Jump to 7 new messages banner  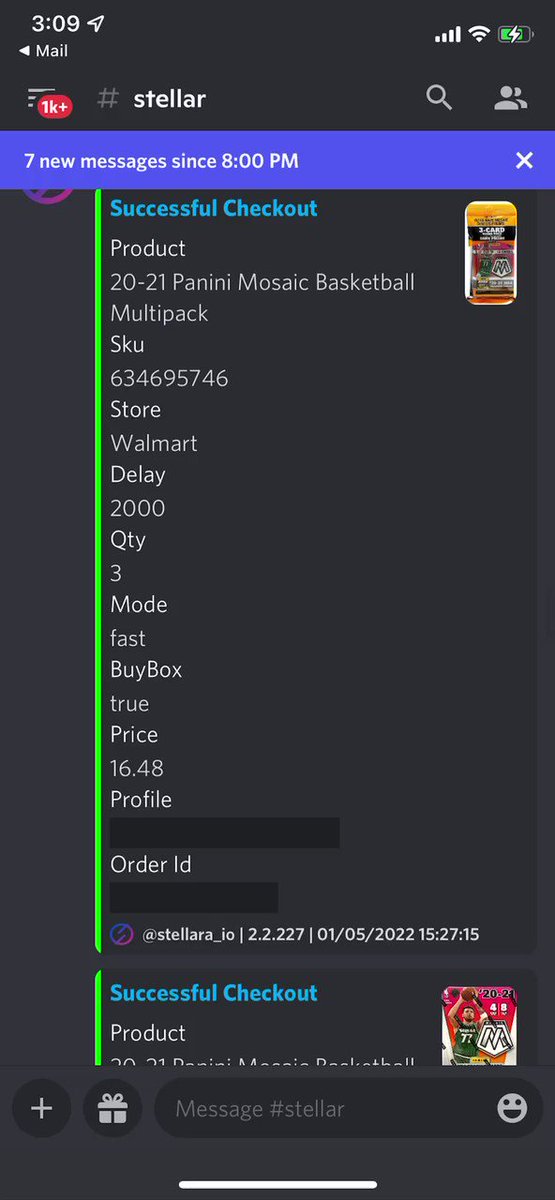tap(162, 160)
